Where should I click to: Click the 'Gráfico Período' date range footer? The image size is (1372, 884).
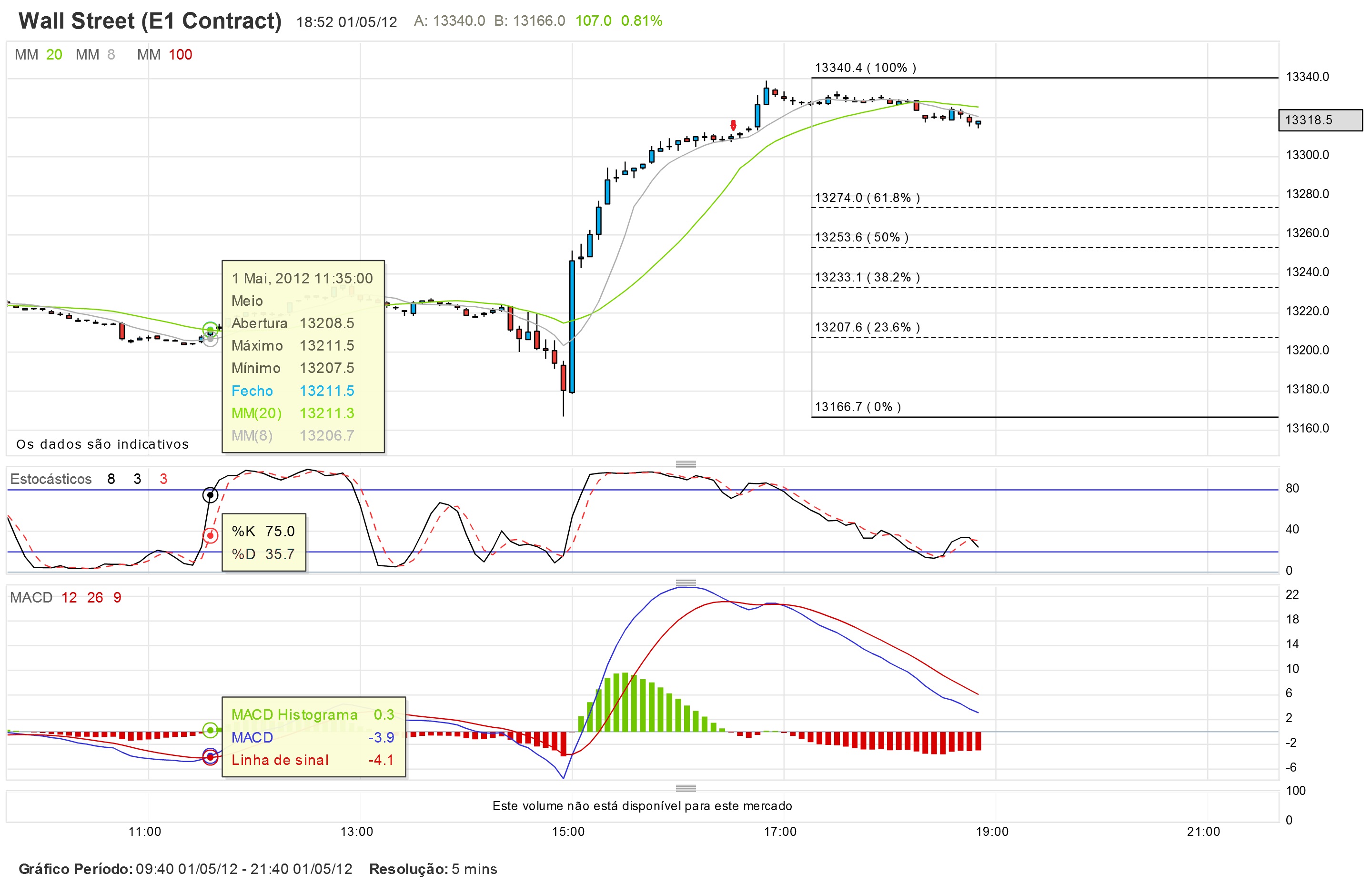point(185,869)
